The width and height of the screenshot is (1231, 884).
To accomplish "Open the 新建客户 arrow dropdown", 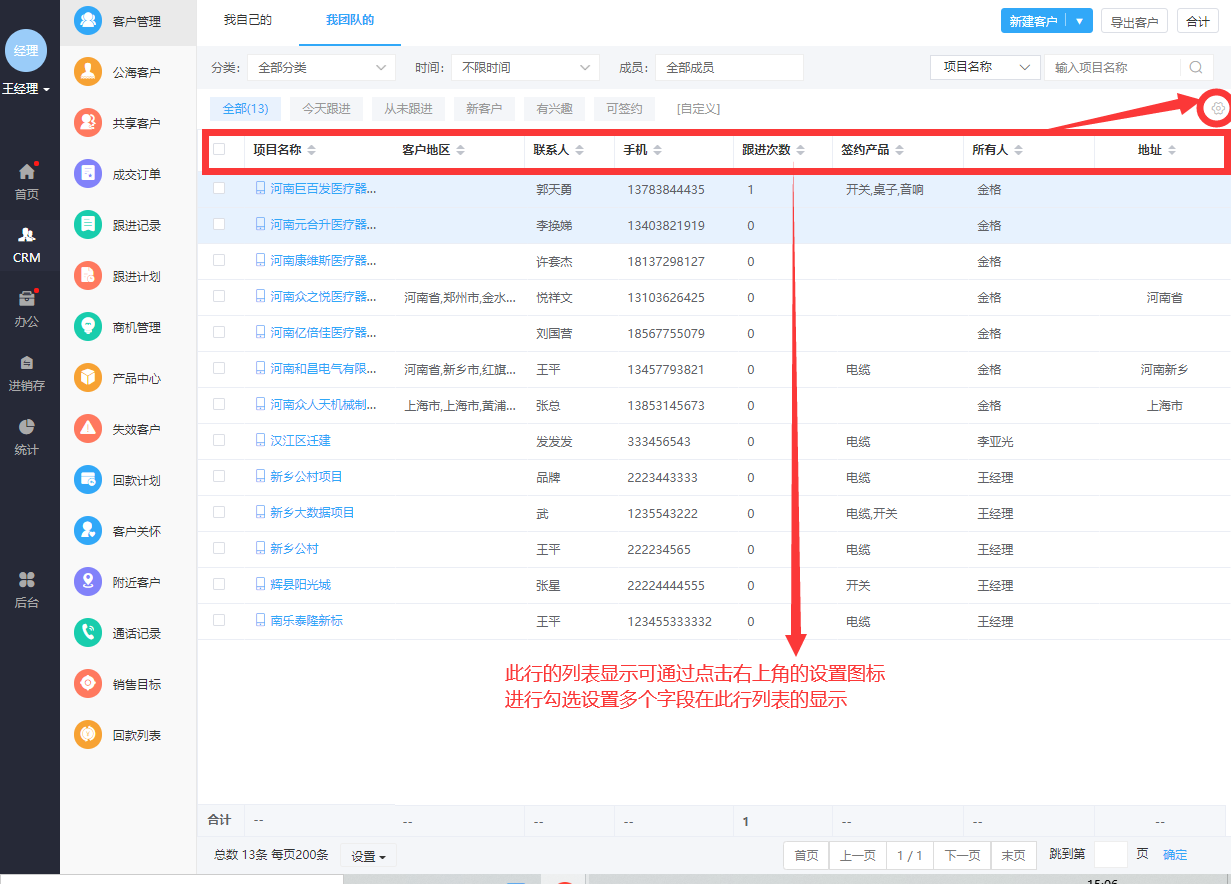I will (1079, 21).
